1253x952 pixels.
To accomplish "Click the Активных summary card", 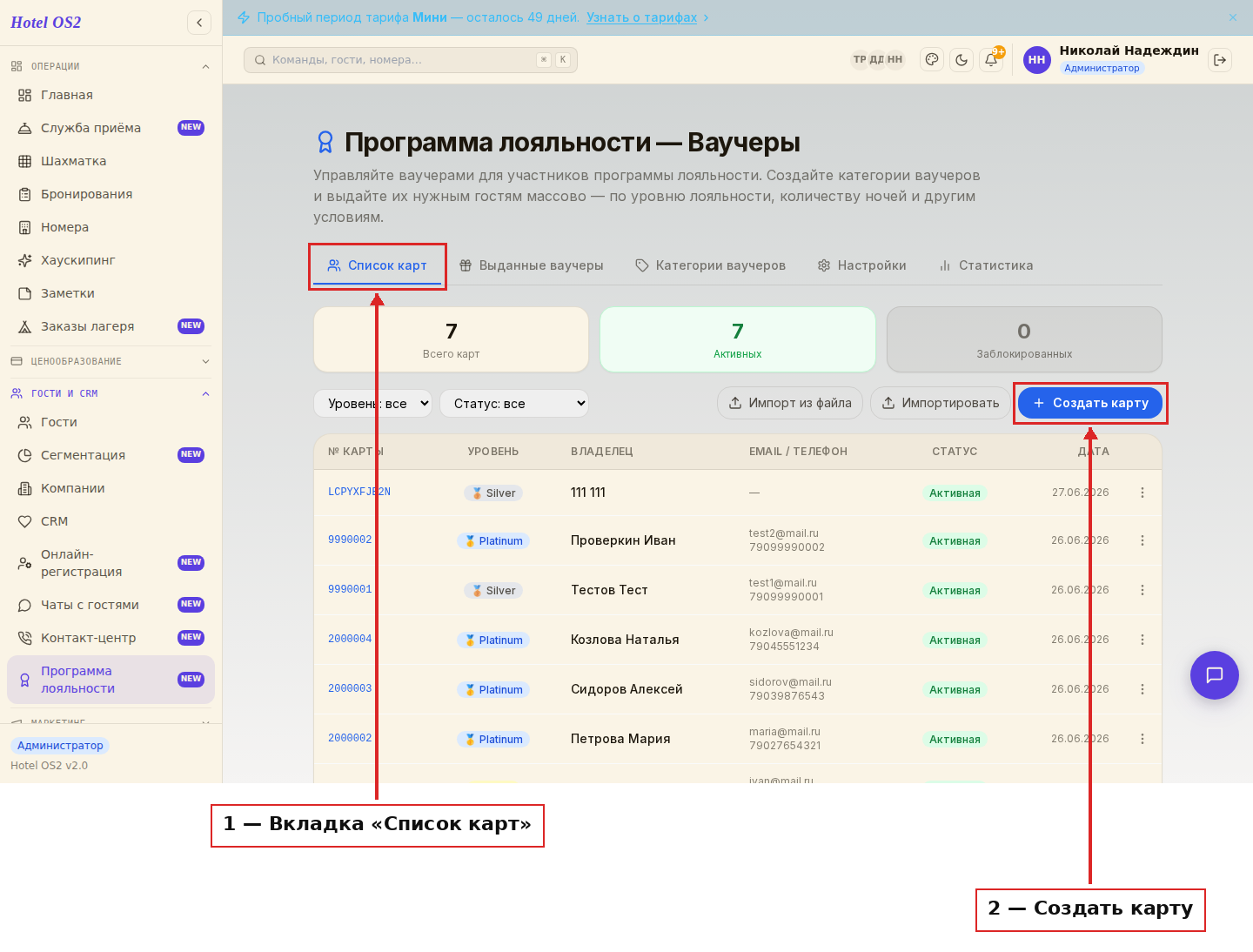I will (x=738, y=339).
